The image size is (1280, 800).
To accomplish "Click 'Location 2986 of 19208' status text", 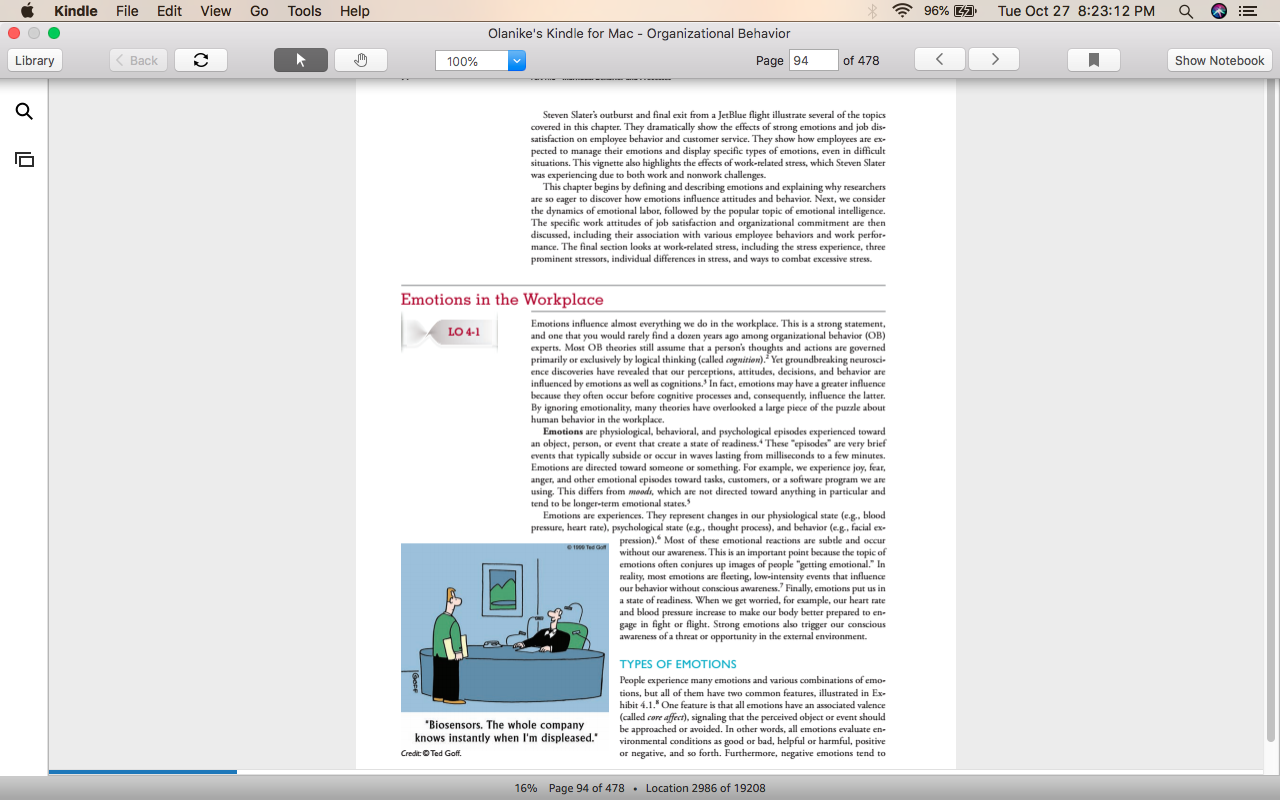I will coord(706,788).
